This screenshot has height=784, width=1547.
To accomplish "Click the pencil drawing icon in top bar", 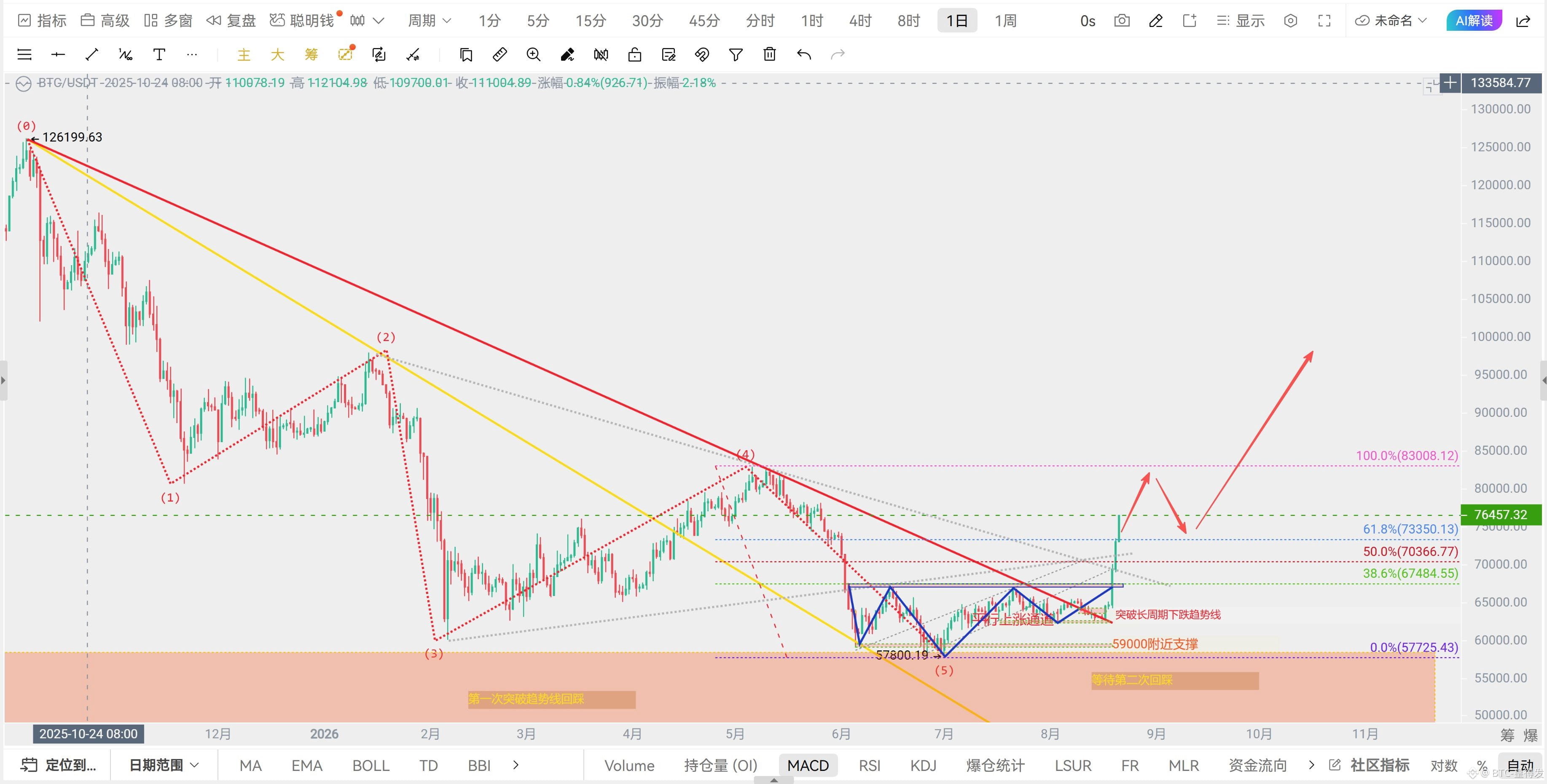I will click(1155, 21).
